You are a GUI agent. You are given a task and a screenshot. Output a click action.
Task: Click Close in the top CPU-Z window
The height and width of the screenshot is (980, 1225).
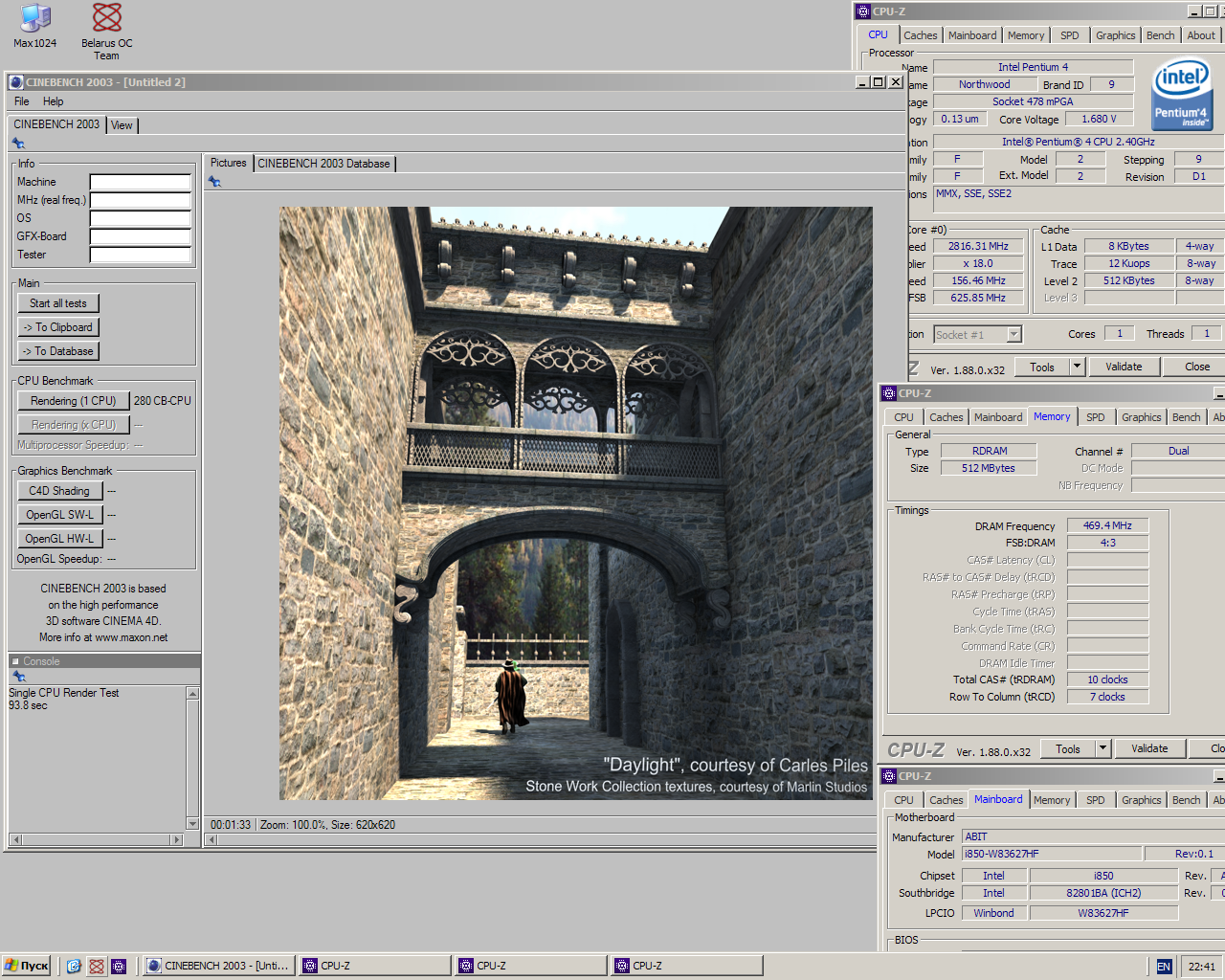click(x=1197, y=367)
